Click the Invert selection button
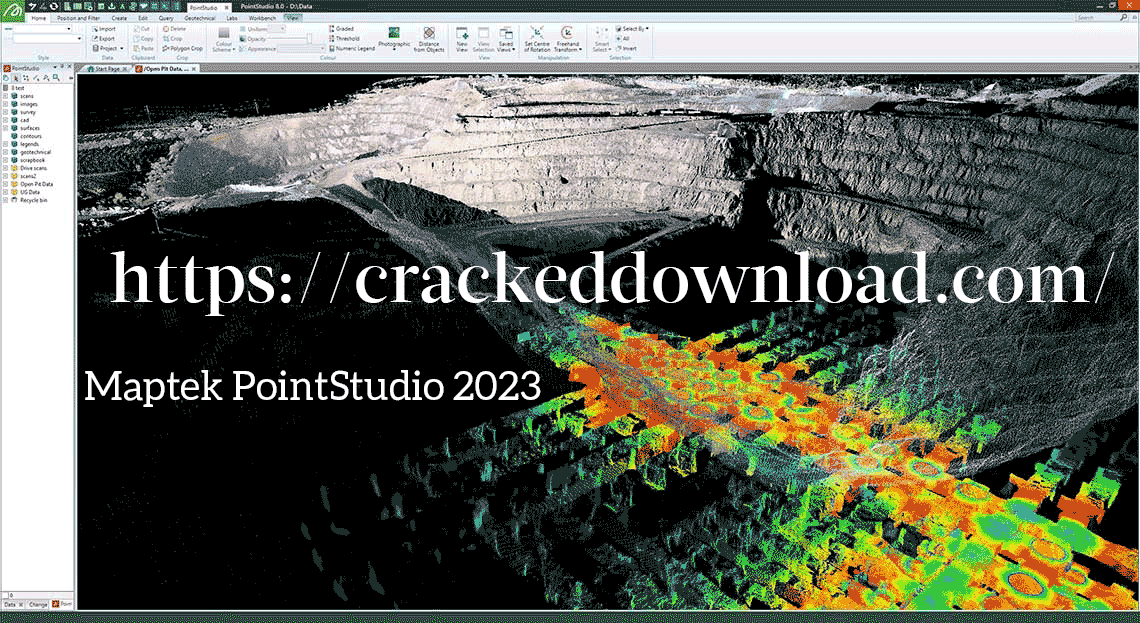Image resolution: width=1140 pixels, height=623 pixels. [626, 48]
